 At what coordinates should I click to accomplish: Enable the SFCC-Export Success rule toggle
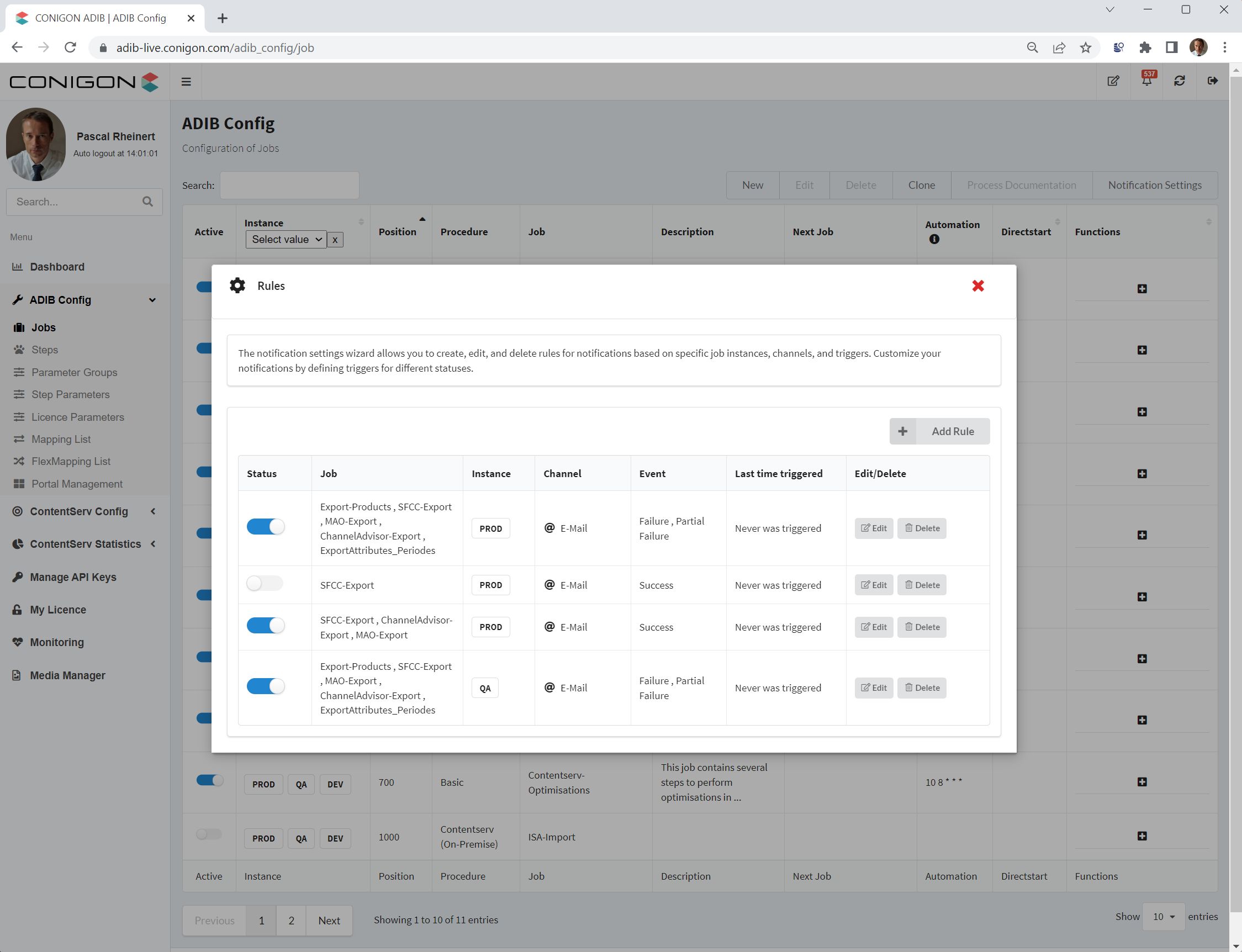265,584
